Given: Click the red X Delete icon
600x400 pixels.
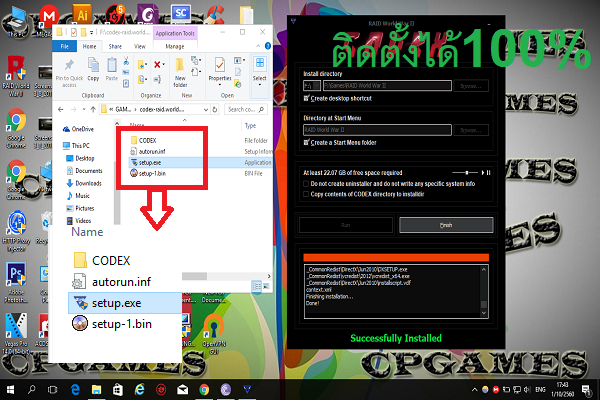Looking at the screenshot, I should (x=157, y=65).
